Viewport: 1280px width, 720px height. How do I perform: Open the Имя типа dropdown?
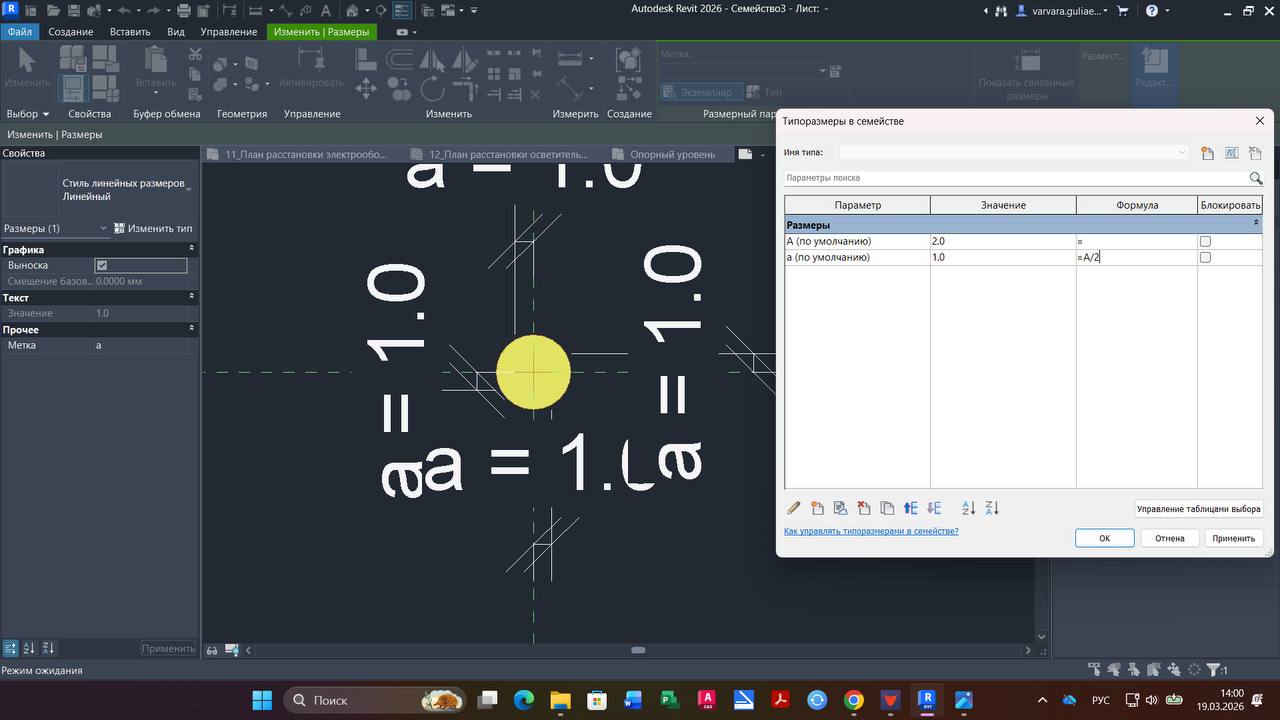1182,153
